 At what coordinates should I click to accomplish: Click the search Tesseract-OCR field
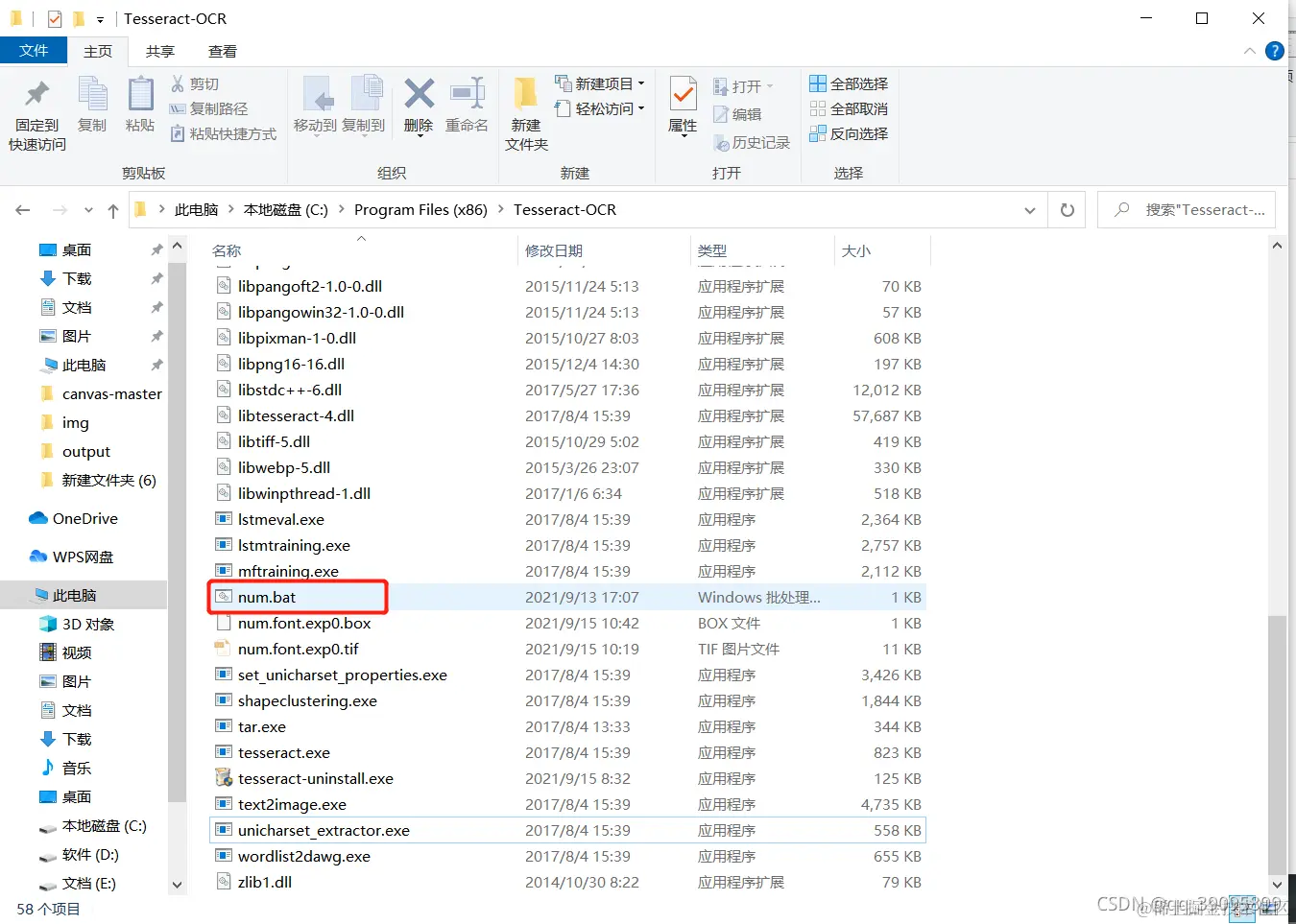click(x=1187, y=209)
